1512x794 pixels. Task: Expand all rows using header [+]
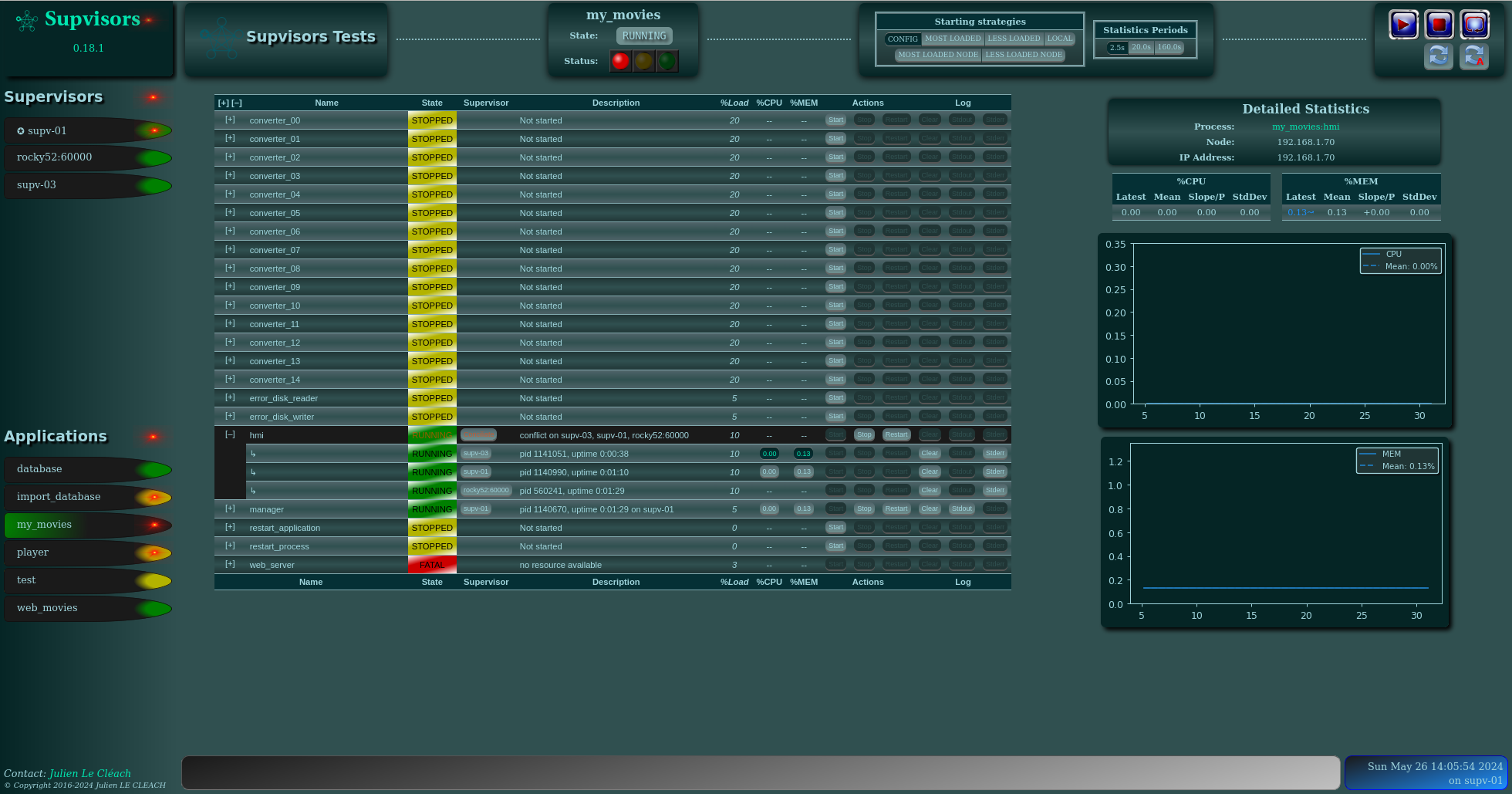click(x=223, y=103)
